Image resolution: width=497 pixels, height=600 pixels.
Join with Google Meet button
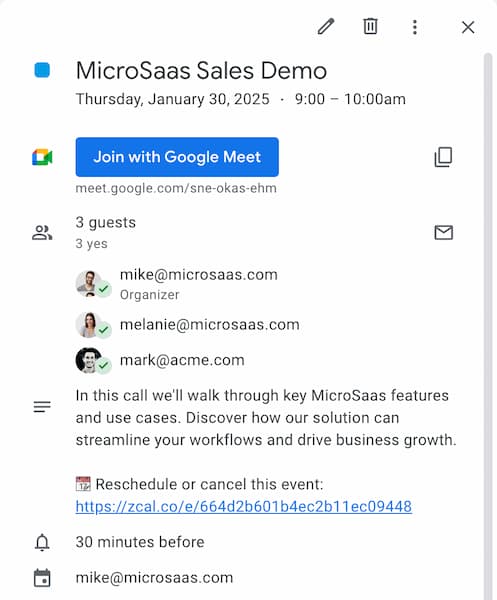(x=177, y=157)
